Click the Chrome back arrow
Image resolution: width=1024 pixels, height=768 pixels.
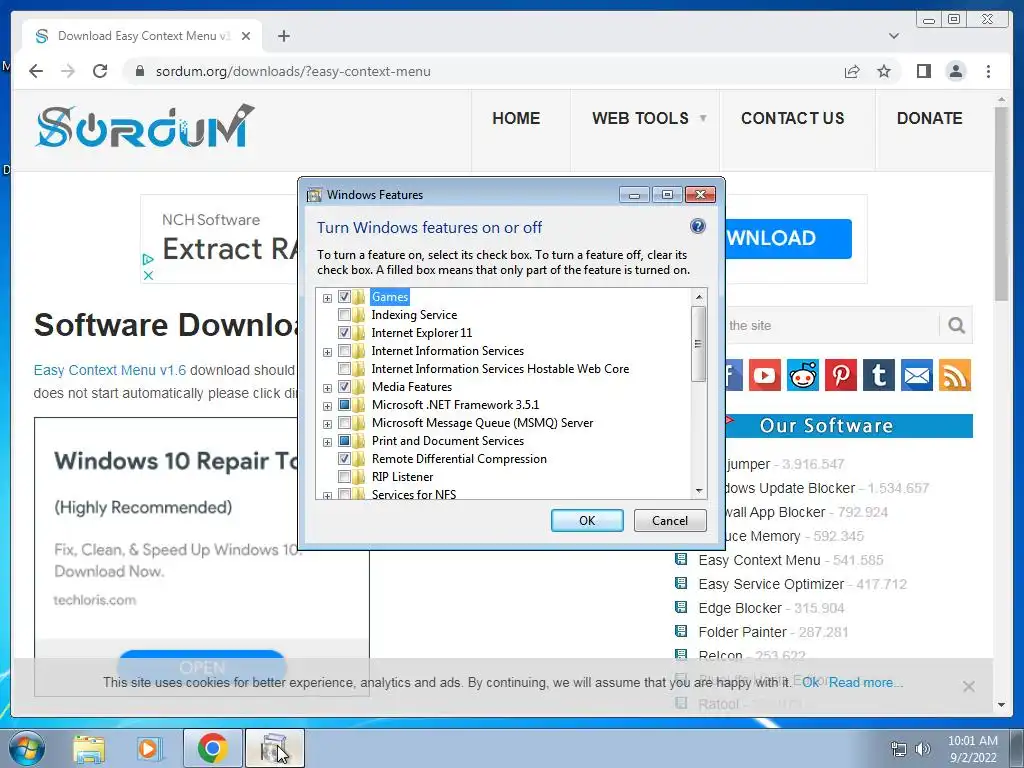[36, 71]
